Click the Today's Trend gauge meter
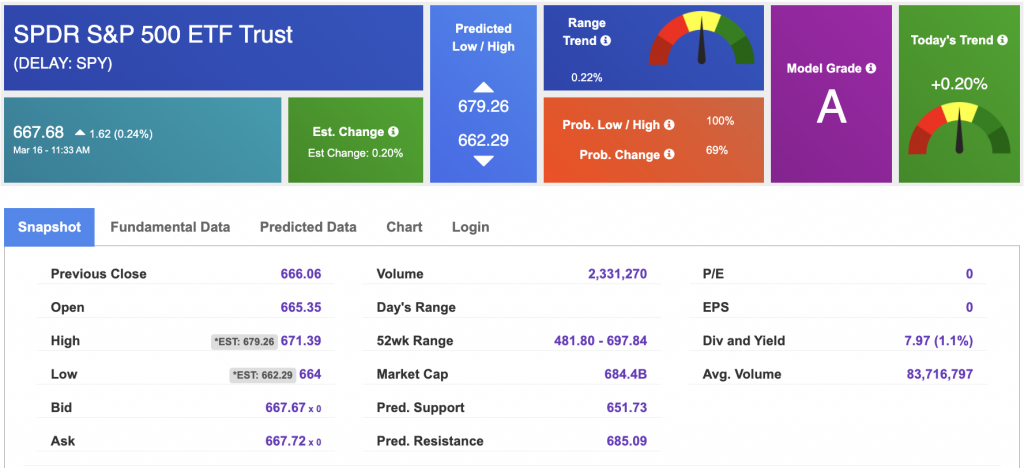 click(958, 128)
